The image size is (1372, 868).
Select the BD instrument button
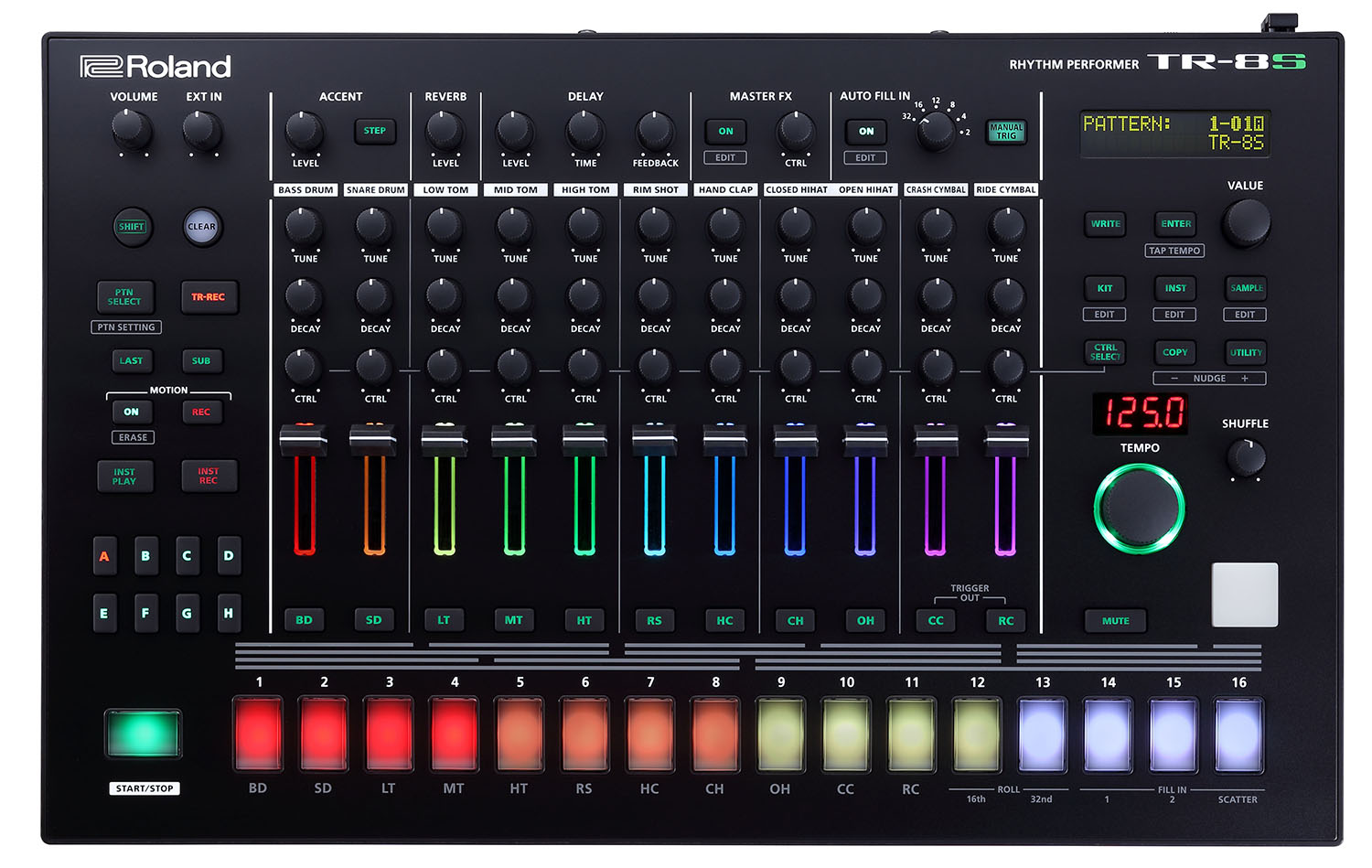(305, 620)
